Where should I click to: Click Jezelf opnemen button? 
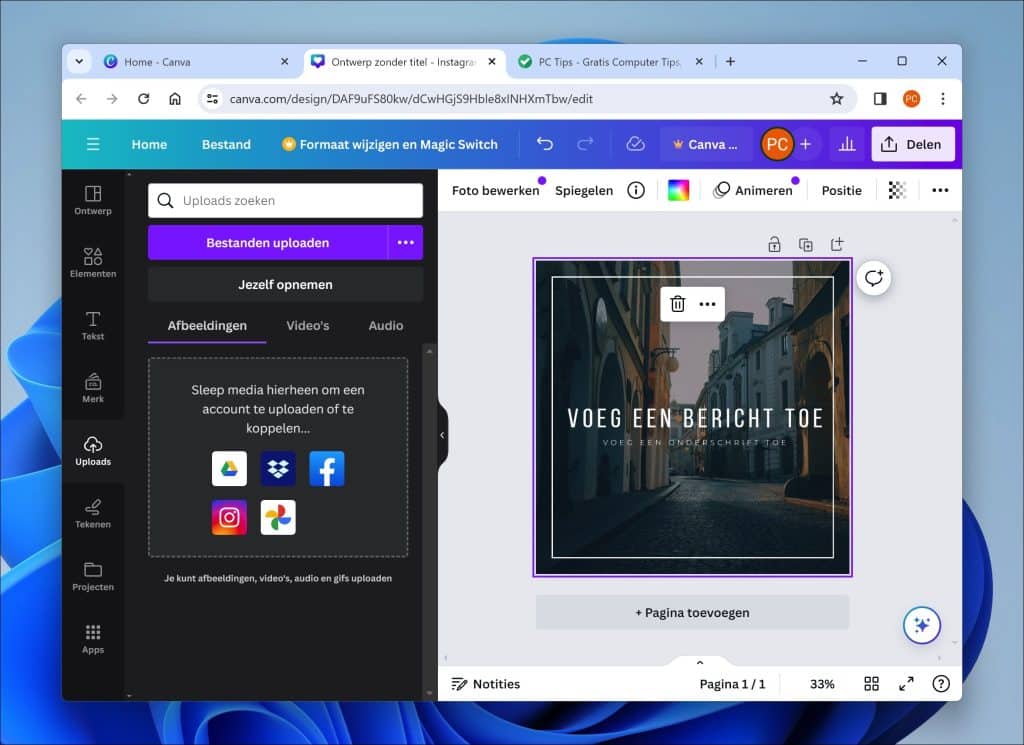point(285,284)
